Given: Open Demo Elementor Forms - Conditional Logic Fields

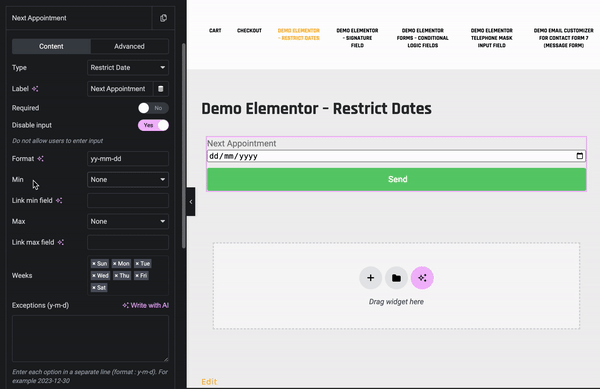Looking at the screenshot, I should click(422, 38).
